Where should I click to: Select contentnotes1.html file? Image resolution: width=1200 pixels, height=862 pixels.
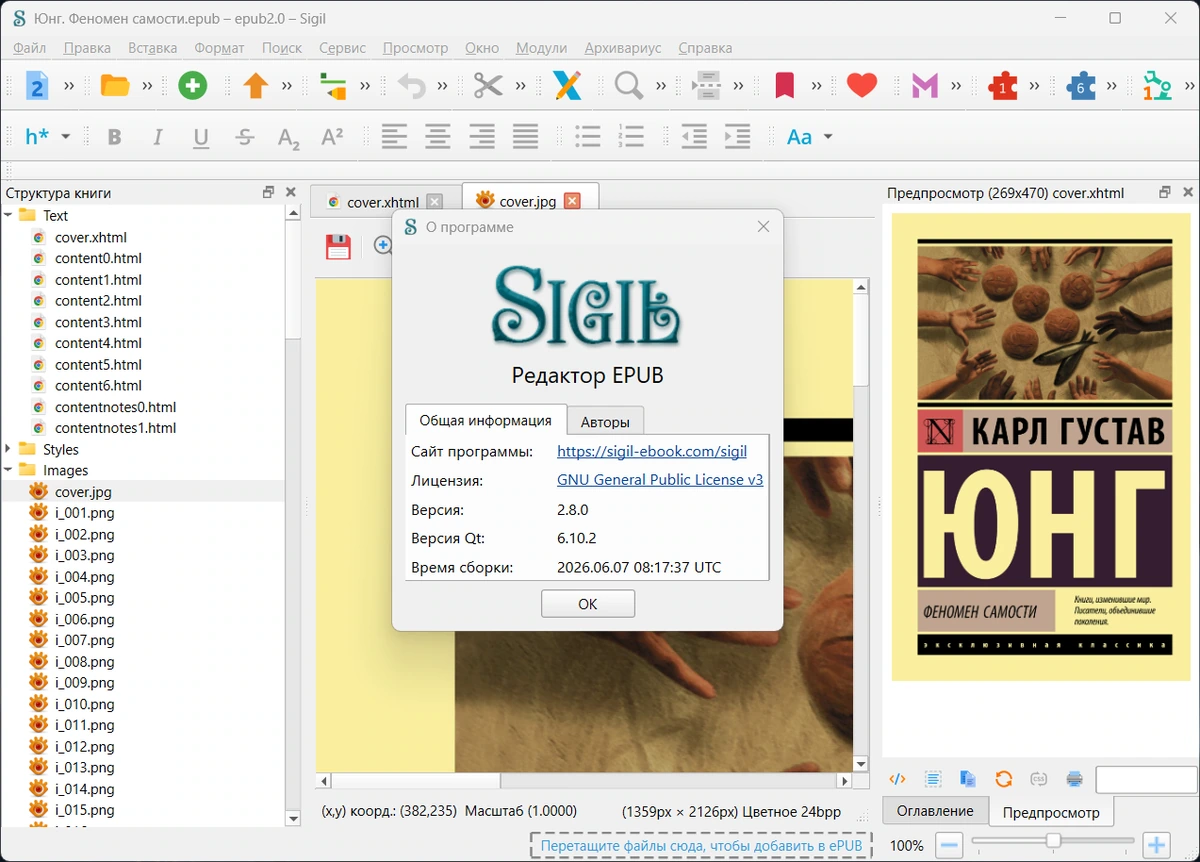115,428
